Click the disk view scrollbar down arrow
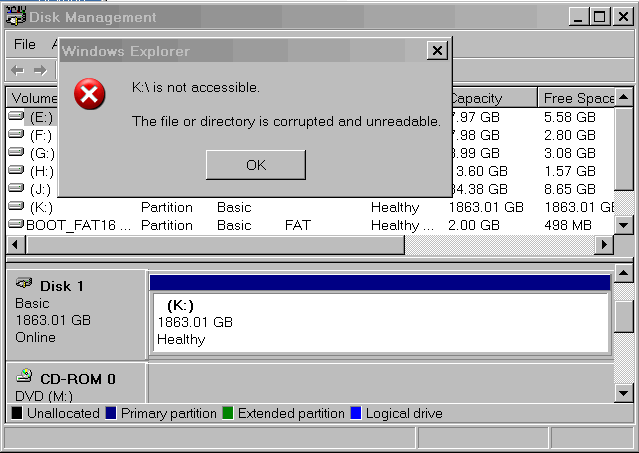 coord(624,394)
